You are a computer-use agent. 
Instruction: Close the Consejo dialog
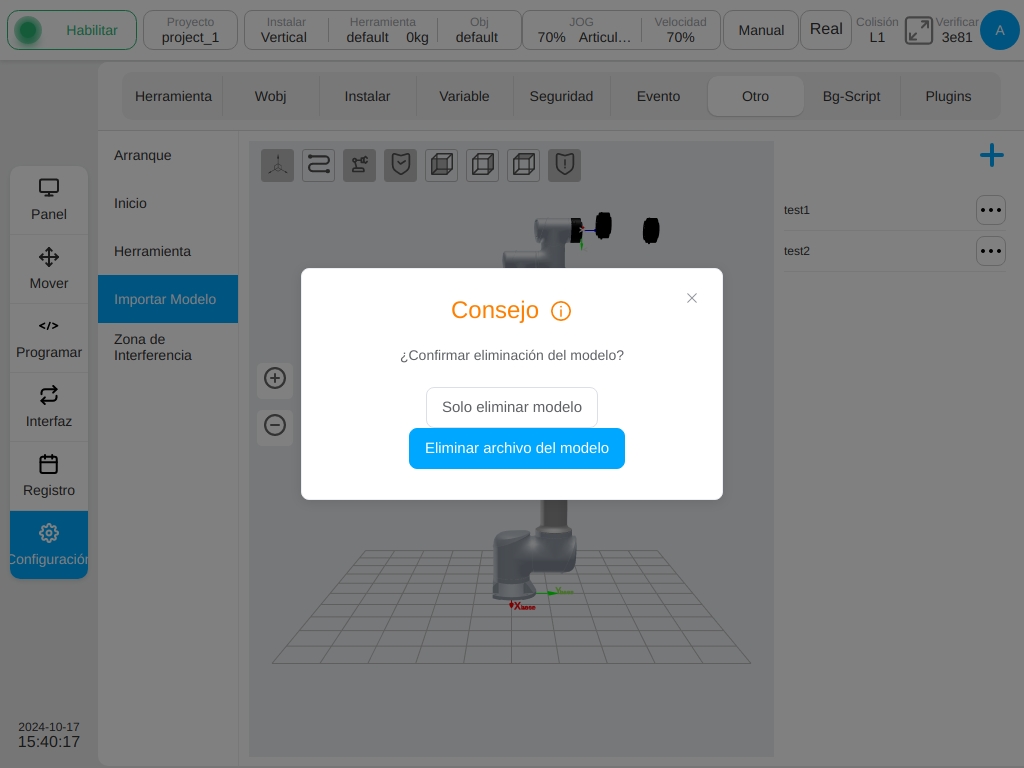[692, 298]
